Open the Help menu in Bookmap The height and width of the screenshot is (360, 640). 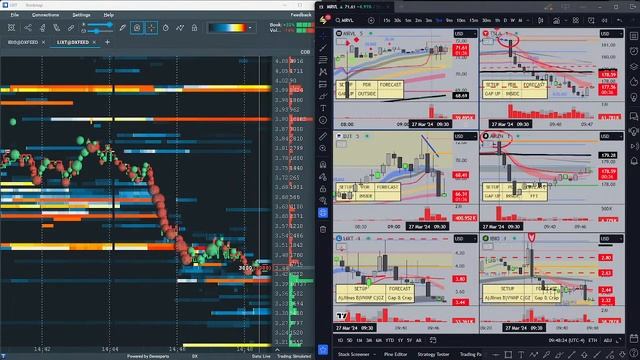[109, 15]
